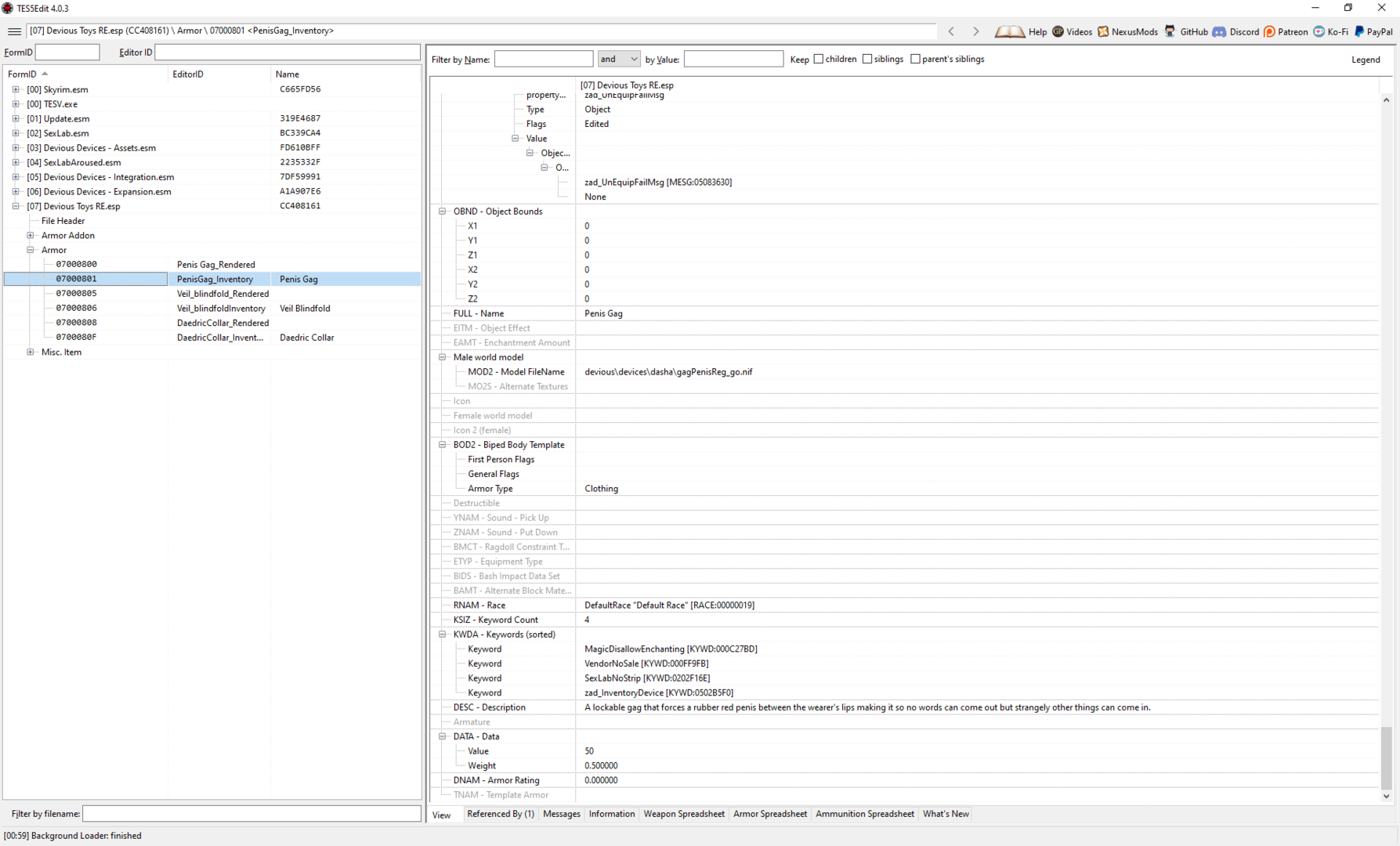
Task: Open the Armor Spreadsheet tab
Action: 770,814
